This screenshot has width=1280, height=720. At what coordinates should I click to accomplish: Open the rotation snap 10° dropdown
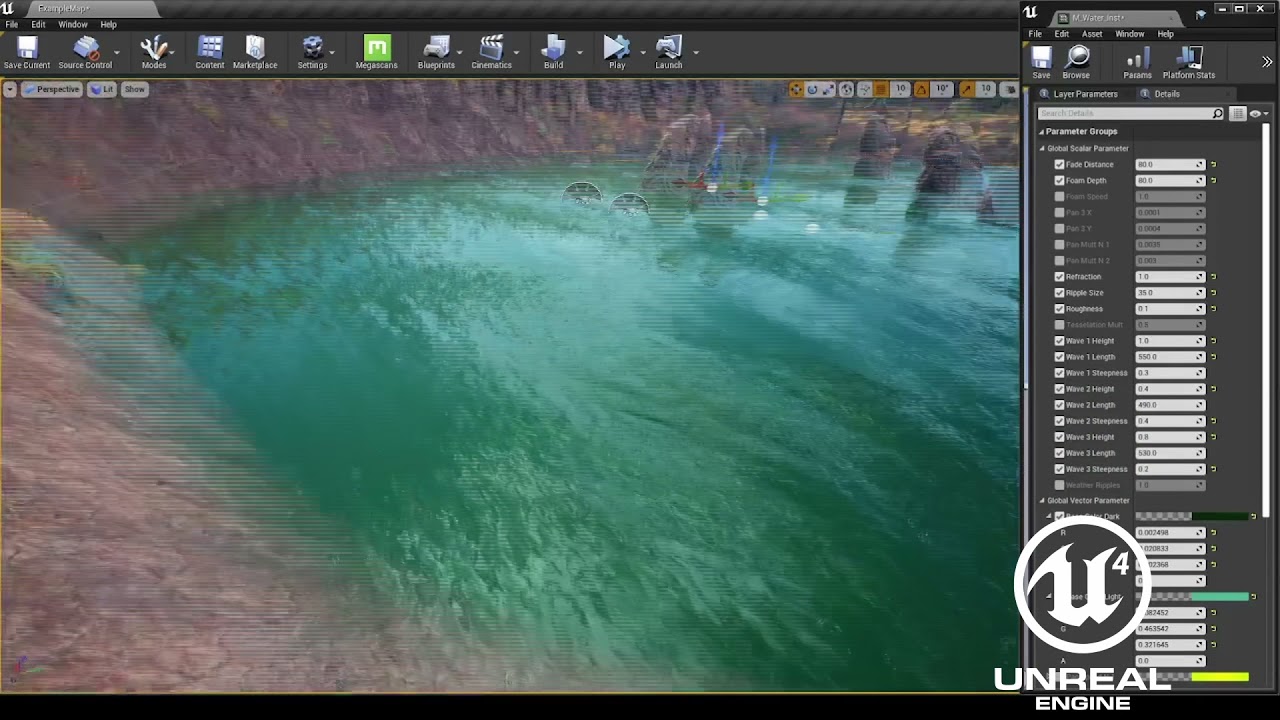click(x=942, y=89)
